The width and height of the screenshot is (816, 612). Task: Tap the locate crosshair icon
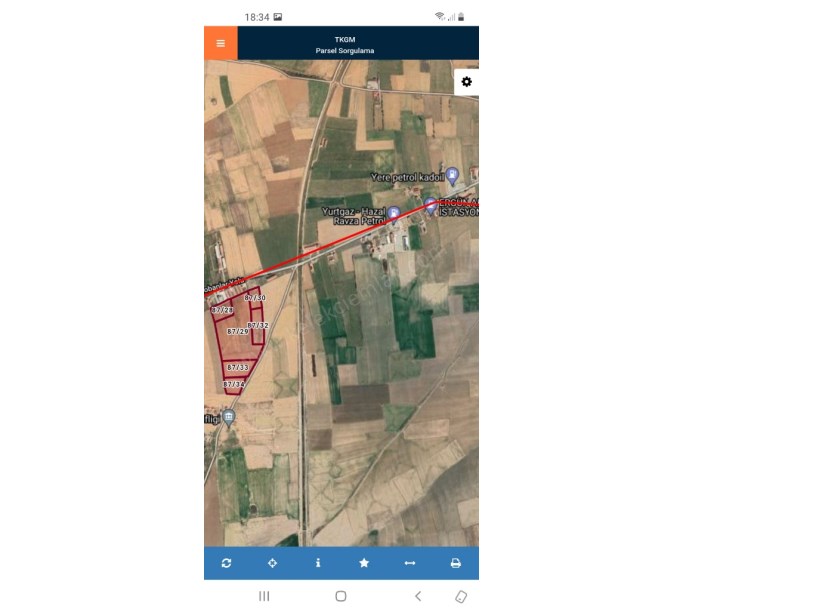pos(272,563)
